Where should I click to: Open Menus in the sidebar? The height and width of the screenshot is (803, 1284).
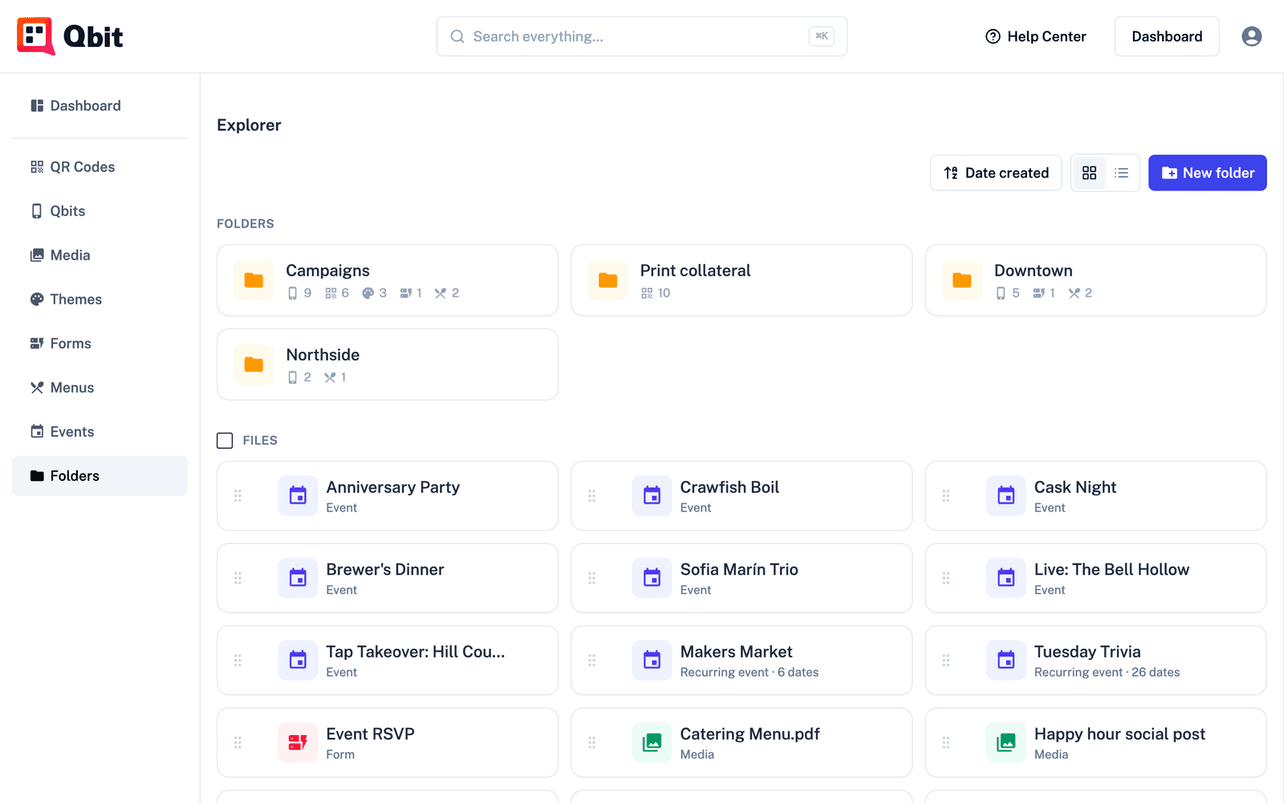100,387
